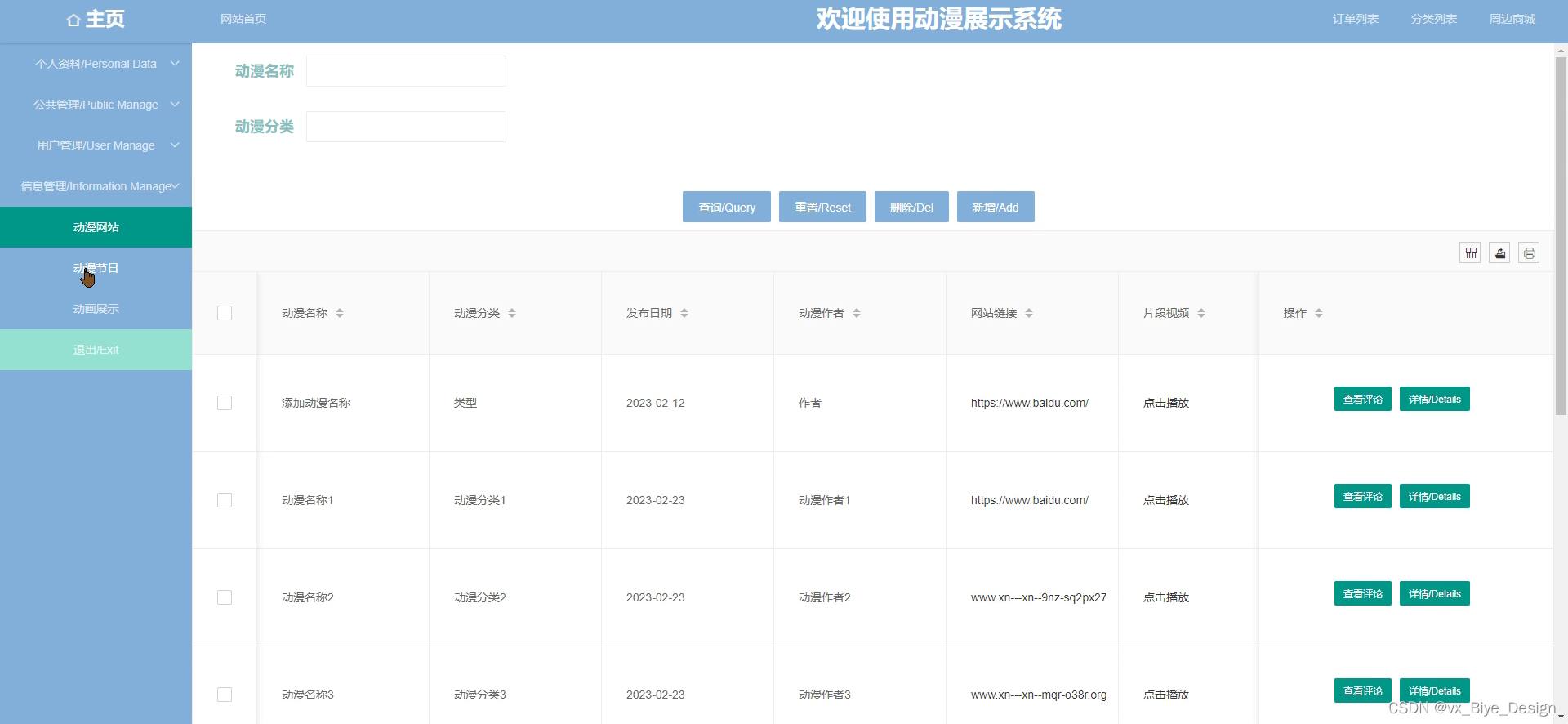Click the print table icon

[x=1529, y=253]
